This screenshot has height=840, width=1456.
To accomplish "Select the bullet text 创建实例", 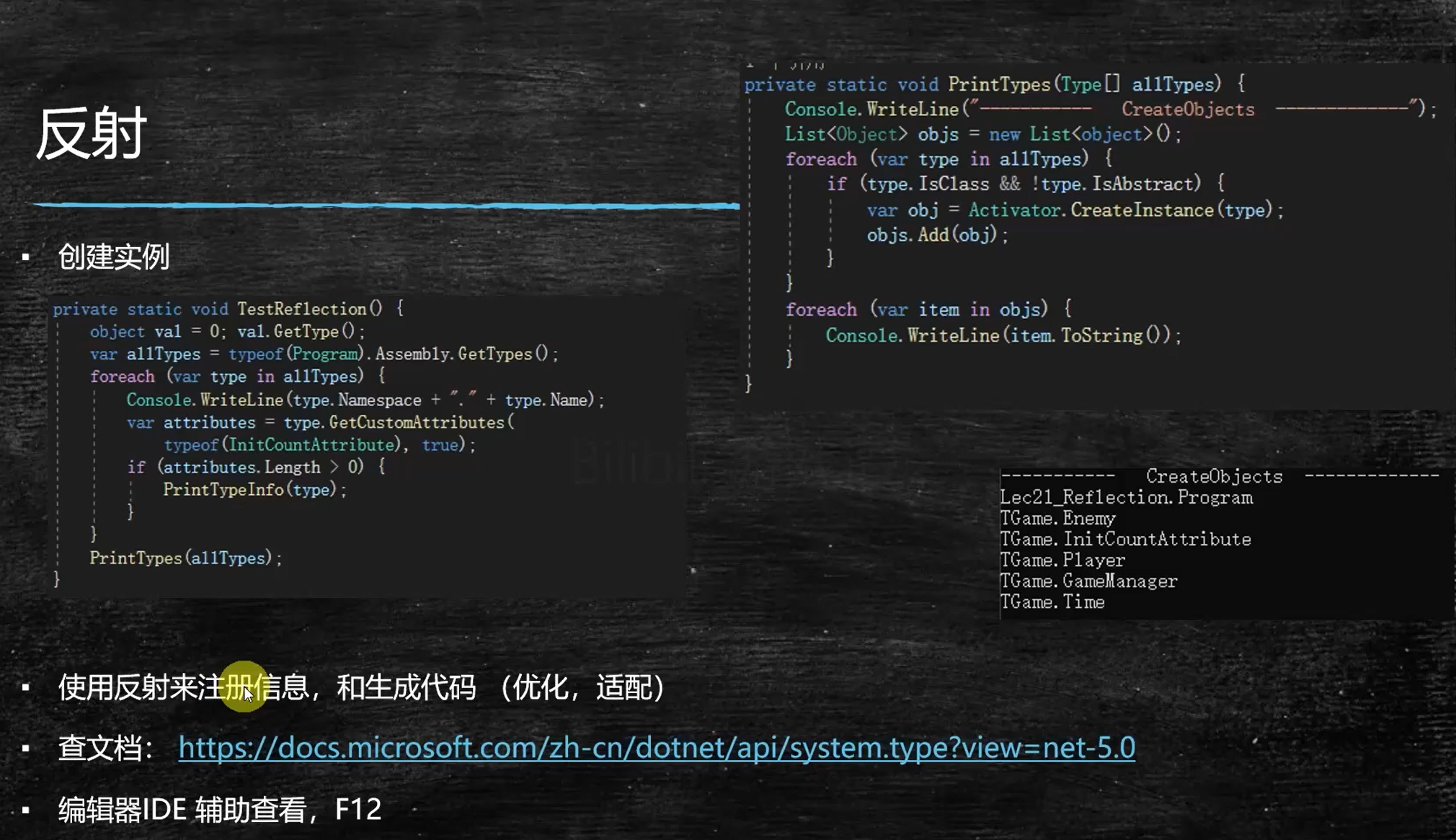I will 114,256.
